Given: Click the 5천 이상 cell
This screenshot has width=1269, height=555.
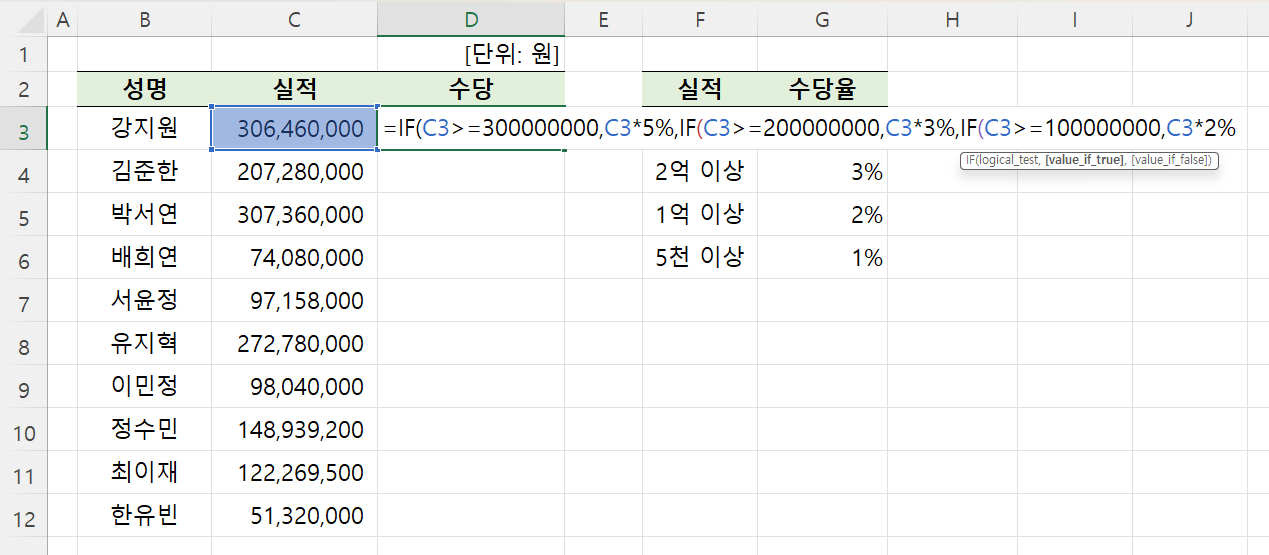Looking at the screenshot, I should tap(700, 258).
